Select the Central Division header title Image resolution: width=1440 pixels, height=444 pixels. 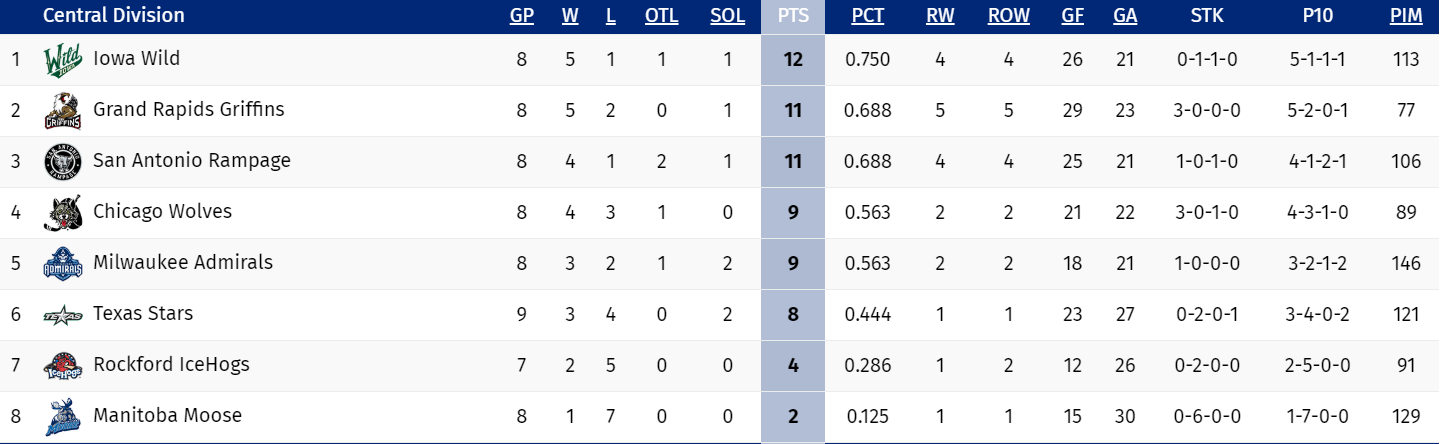(114, 16)
